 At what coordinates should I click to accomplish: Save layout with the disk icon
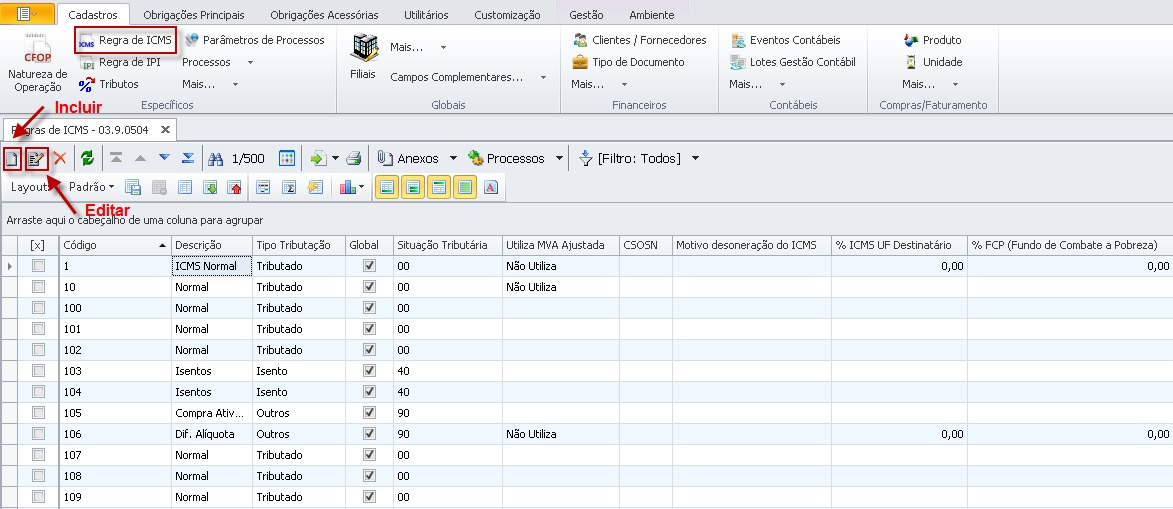[x=132, y=187]
